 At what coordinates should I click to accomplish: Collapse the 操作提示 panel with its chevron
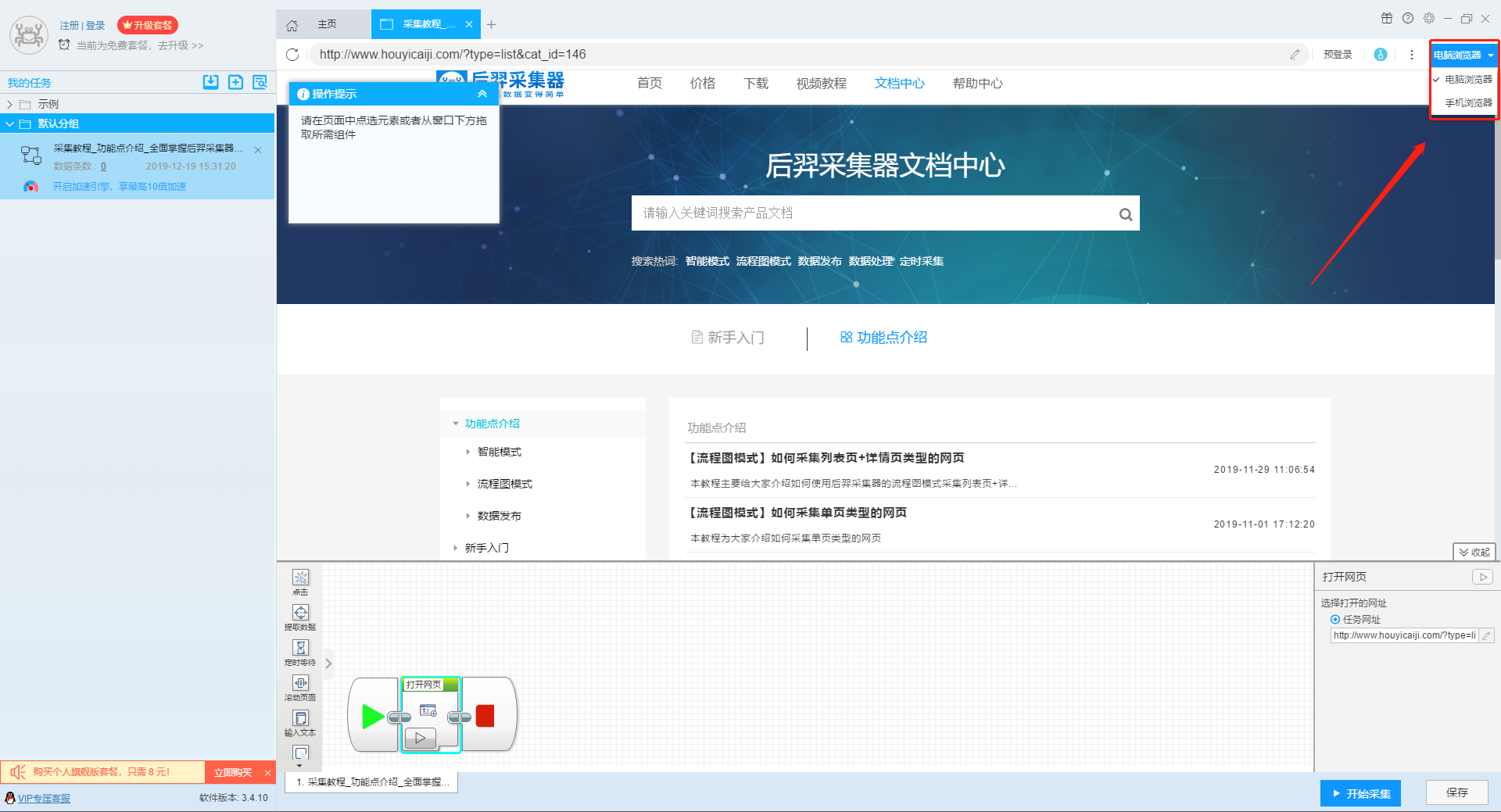point(482,94)
